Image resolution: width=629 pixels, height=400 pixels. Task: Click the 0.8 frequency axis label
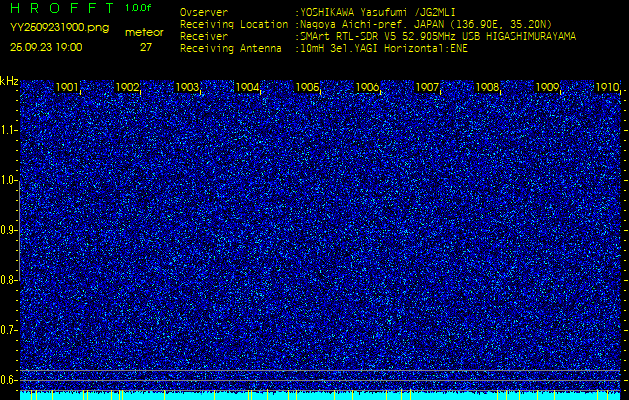pyautogui.click(x=8, y=280)
